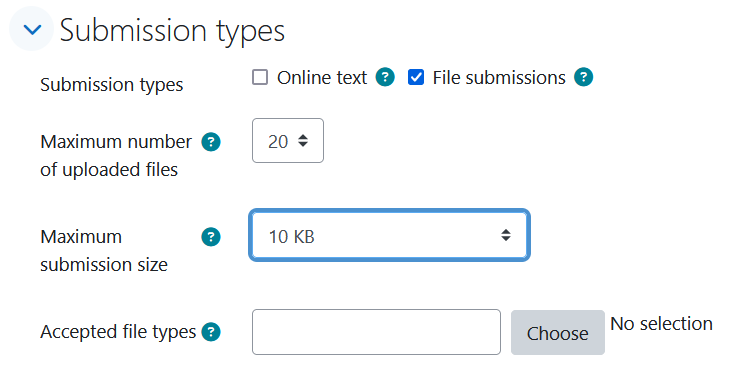This screenshot has height=366, width=732.
Task: Collapse the Submission types section chevron
Action: [x=32, y=28]
